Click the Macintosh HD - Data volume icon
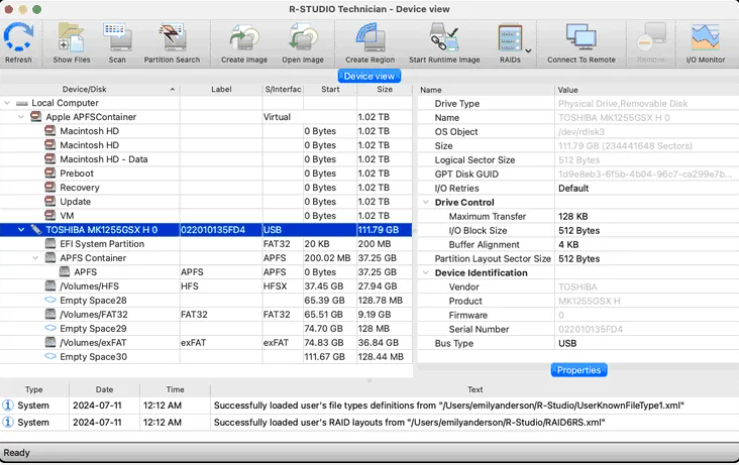Viewport: 739px width, 465px height. pyautogui.click(x=50, y=159)
